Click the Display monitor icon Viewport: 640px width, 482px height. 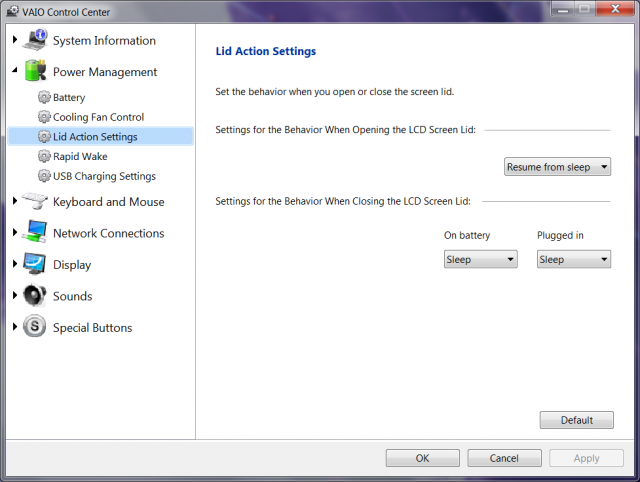coord(35,263)
